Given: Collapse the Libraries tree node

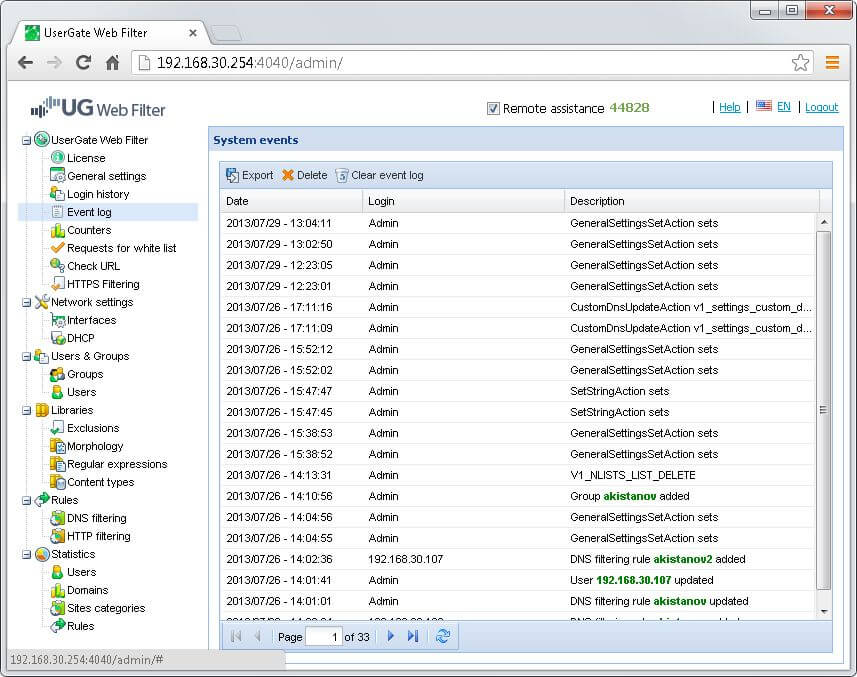Looking at the screenshot, I should pos(27,410).
